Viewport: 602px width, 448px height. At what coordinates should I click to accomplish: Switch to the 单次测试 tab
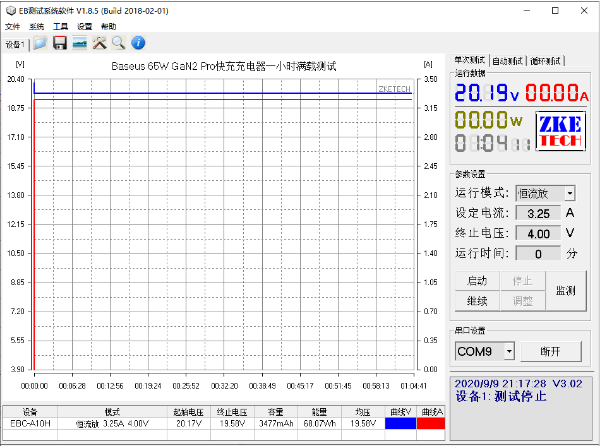[x=470, y=60]
